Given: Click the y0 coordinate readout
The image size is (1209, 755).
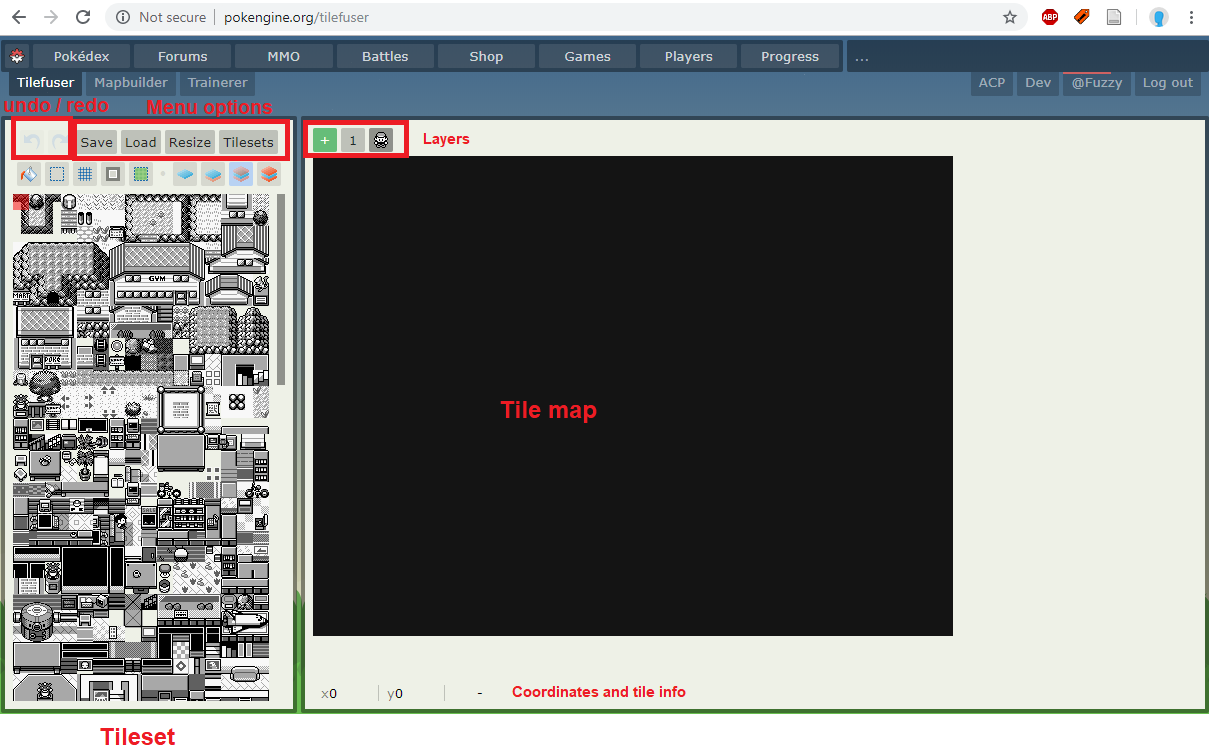Looking at the screenshot, I should point(395,693).
